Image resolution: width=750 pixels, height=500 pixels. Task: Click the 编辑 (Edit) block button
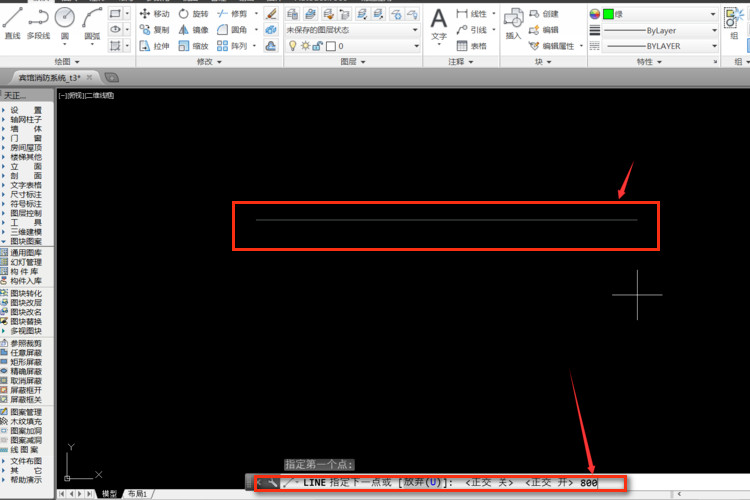coord(544,30)
